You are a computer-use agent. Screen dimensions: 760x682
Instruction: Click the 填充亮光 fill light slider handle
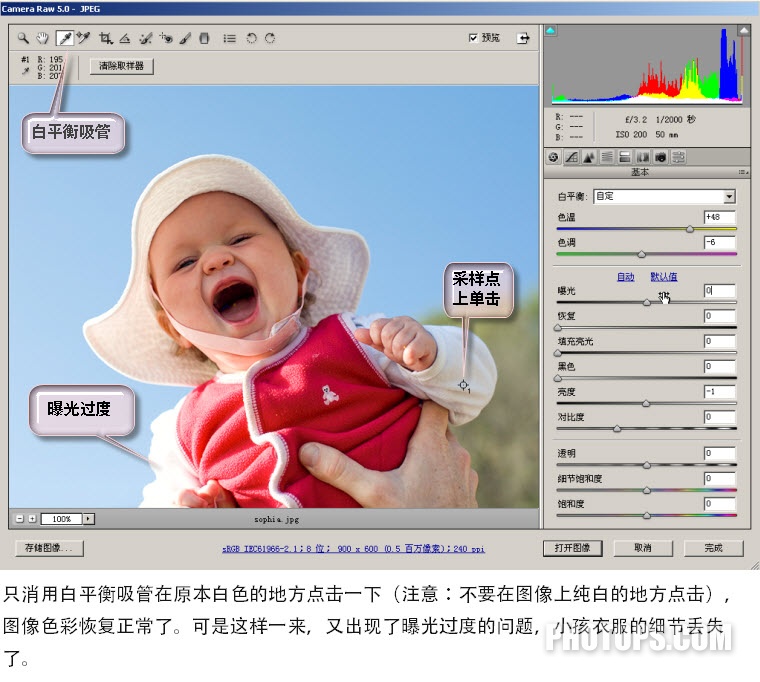pyautogui.click(x=558, y=353)
